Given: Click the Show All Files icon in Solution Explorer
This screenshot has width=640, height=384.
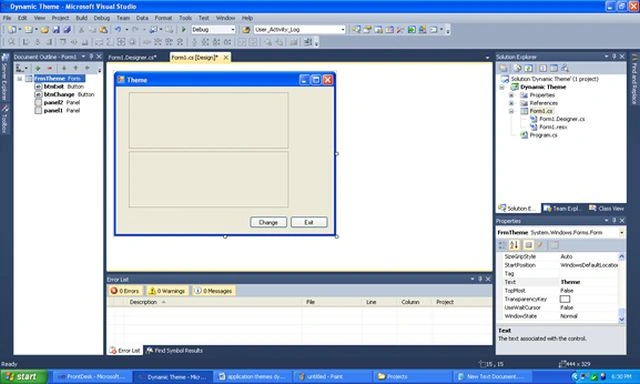Looking at the screenshot, I should tap(517, 68).
